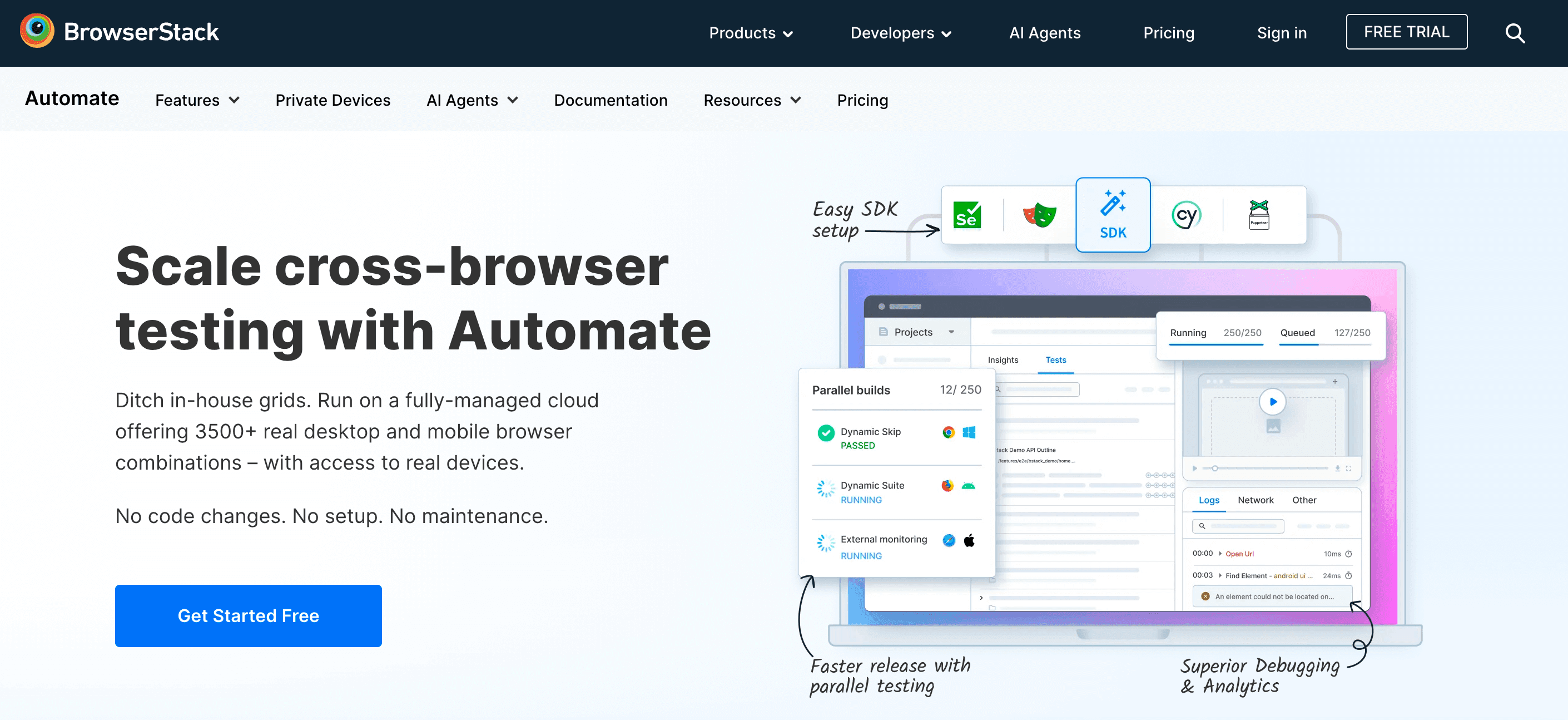1568x720 pixels.
Task: Click the timer icon beside 10ms
Action: pos(1348,554)
